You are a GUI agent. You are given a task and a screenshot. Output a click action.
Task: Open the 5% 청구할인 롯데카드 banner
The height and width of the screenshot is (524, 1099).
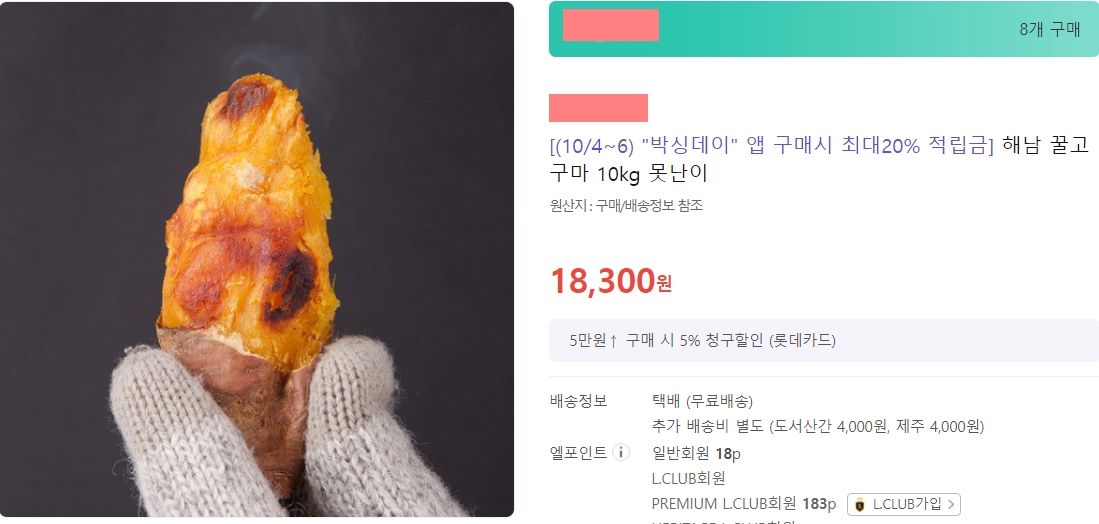824,340
